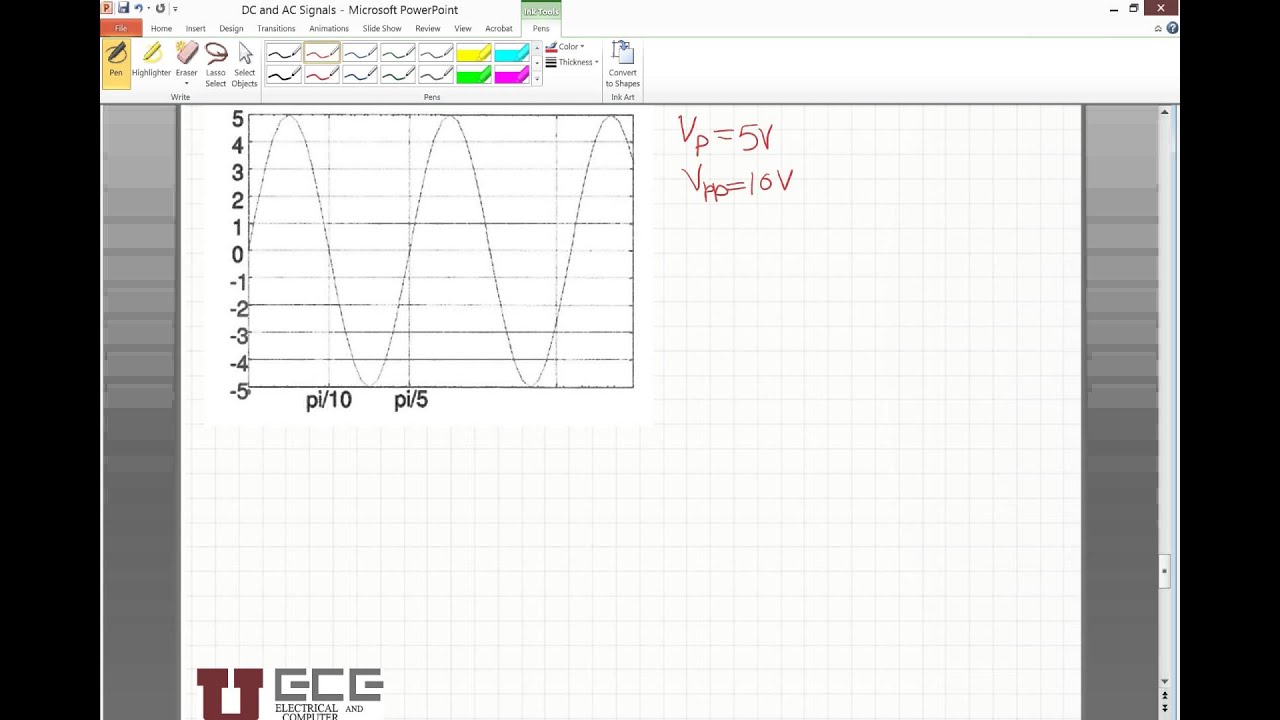This screenshot has height=720, width=1280.
Task: Collapse the ribbon with caret icon
Action: [x=1158, y=28]
